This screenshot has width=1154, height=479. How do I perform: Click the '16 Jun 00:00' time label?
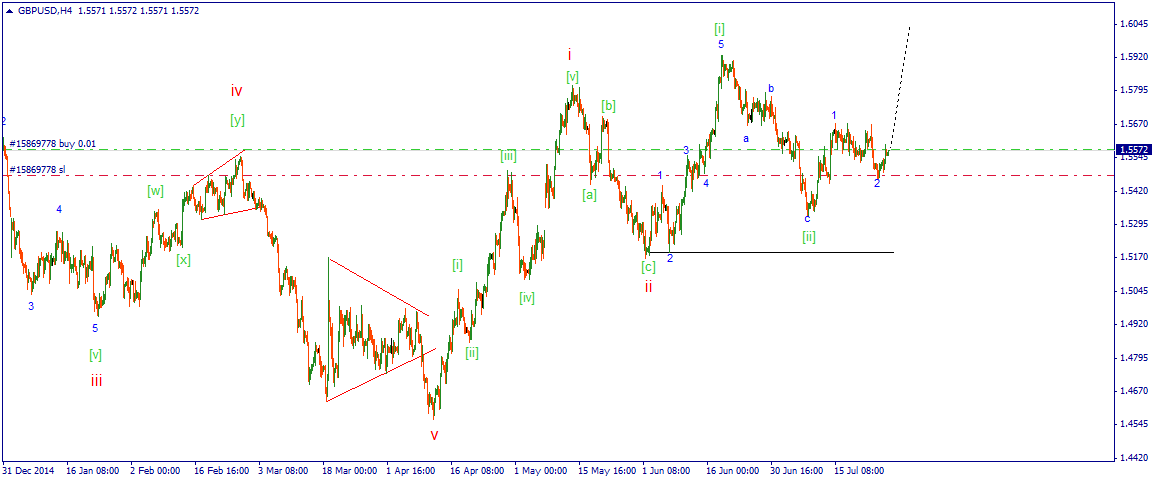pos(734,469)
